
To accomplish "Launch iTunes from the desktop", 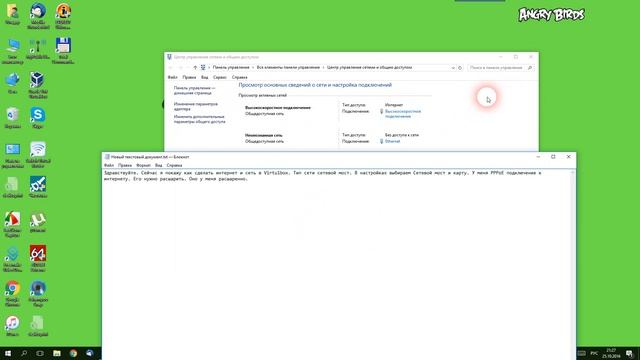I will 12,325.
